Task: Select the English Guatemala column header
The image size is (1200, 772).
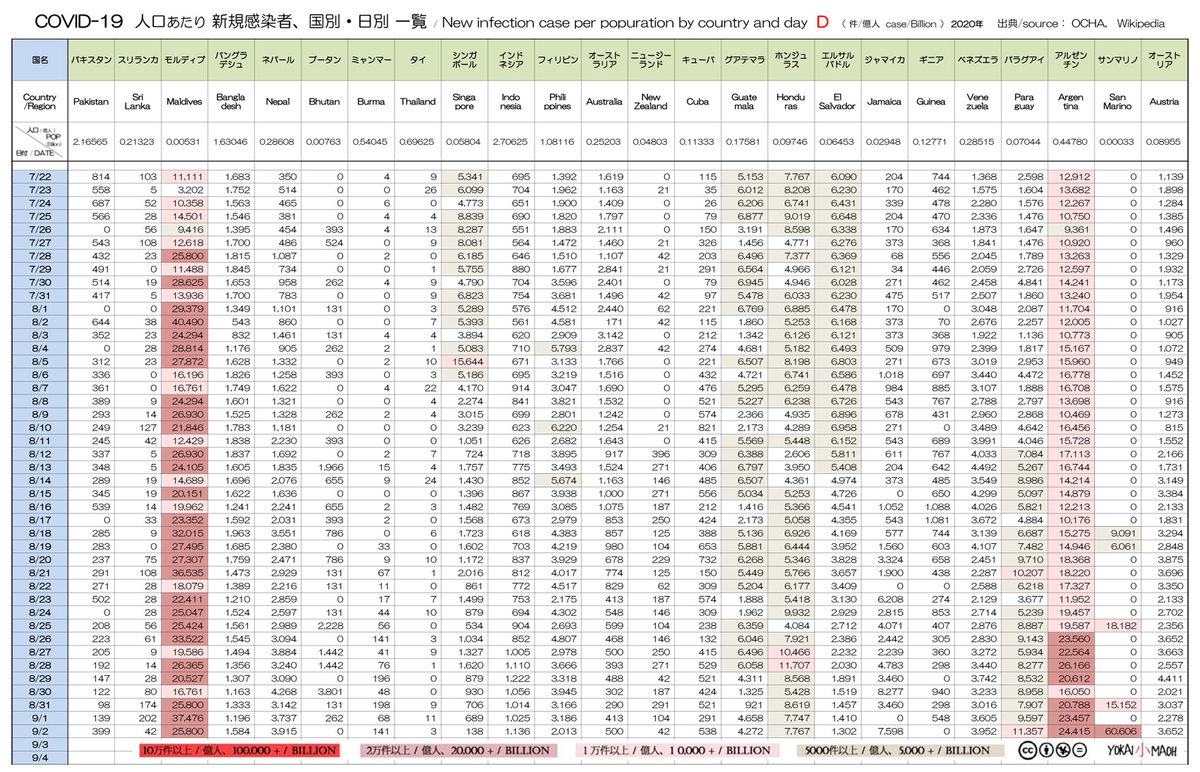Action: [743, 101]
